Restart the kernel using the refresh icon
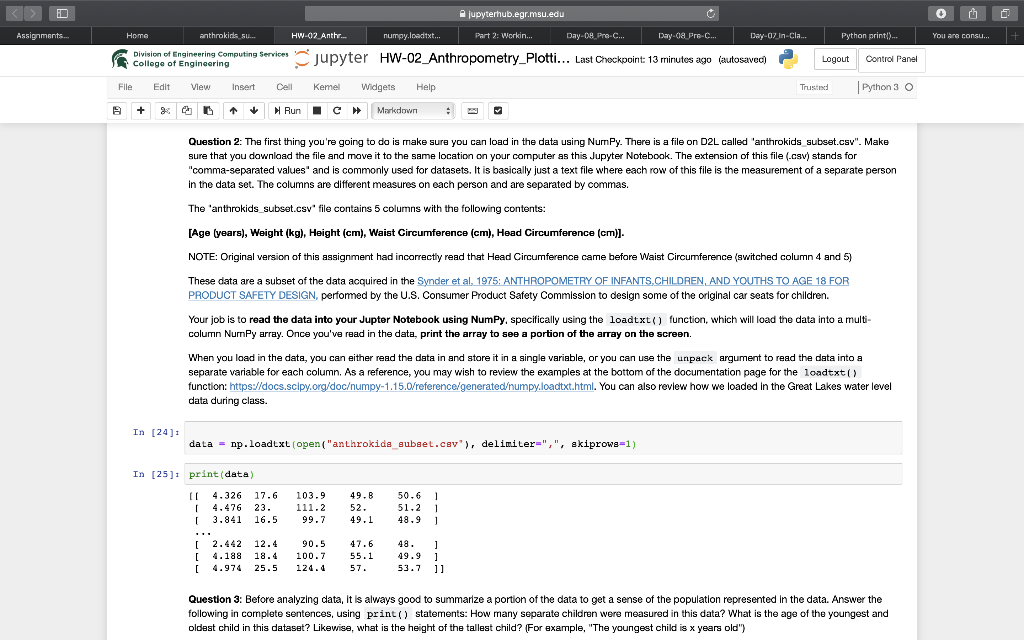This screenshot has width=1024, height=640. (x=335, y=110)
